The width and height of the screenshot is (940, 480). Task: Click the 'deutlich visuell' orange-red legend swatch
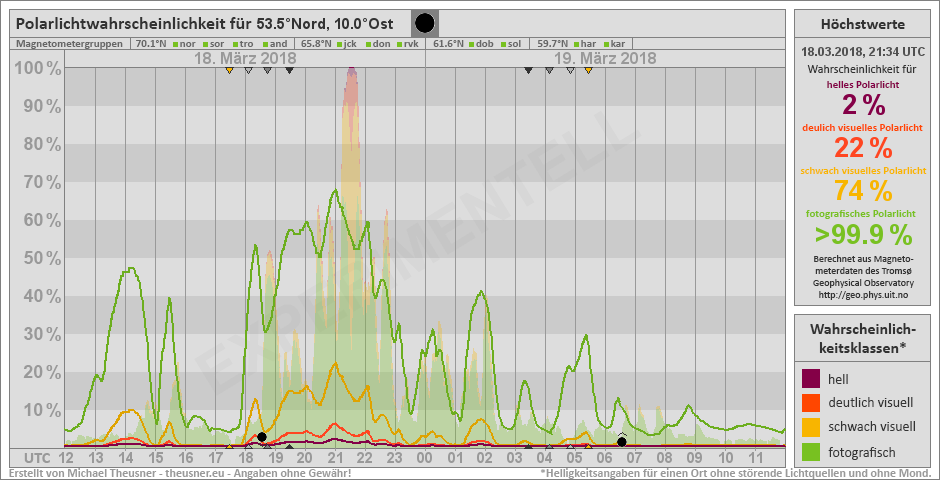tap(812, 403)
